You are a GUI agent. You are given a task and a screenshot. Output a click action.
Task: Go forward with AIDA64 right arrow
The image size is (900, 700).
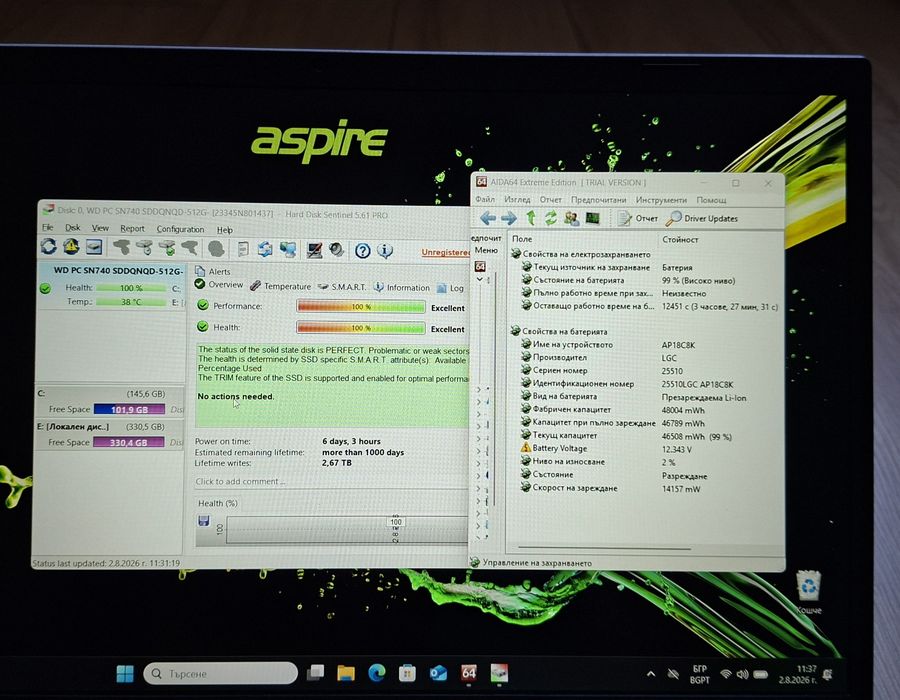[509, 218]
